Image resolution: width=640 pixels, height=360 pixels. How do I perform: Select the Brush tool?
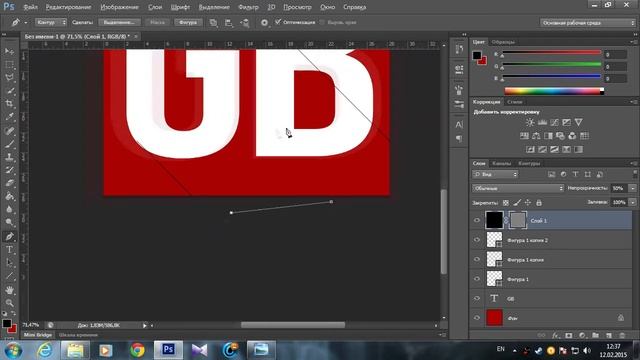coord(9,144)
